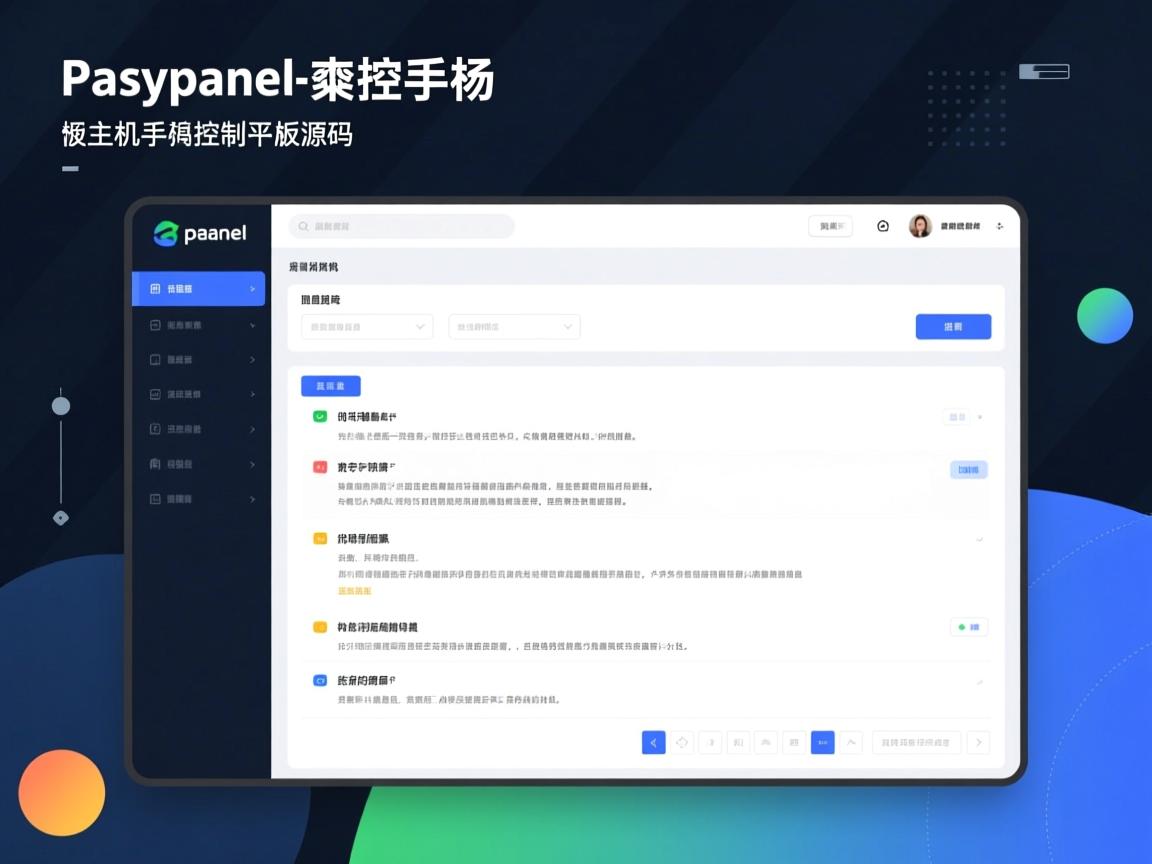Switch to the third sidebar navigation section
The width and height of the screenshot is (1152, 864).
pyautogui.click(x=198, y=359)
